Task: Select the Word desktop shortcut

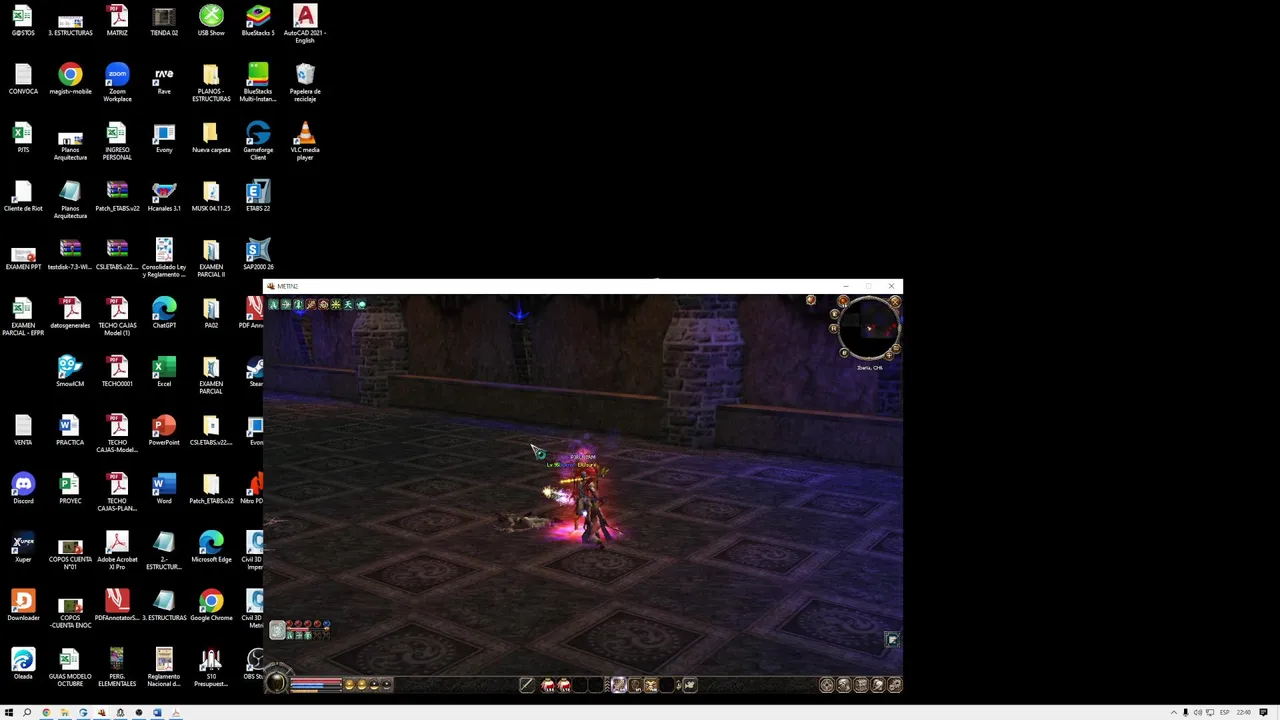Action: point(164,489)
